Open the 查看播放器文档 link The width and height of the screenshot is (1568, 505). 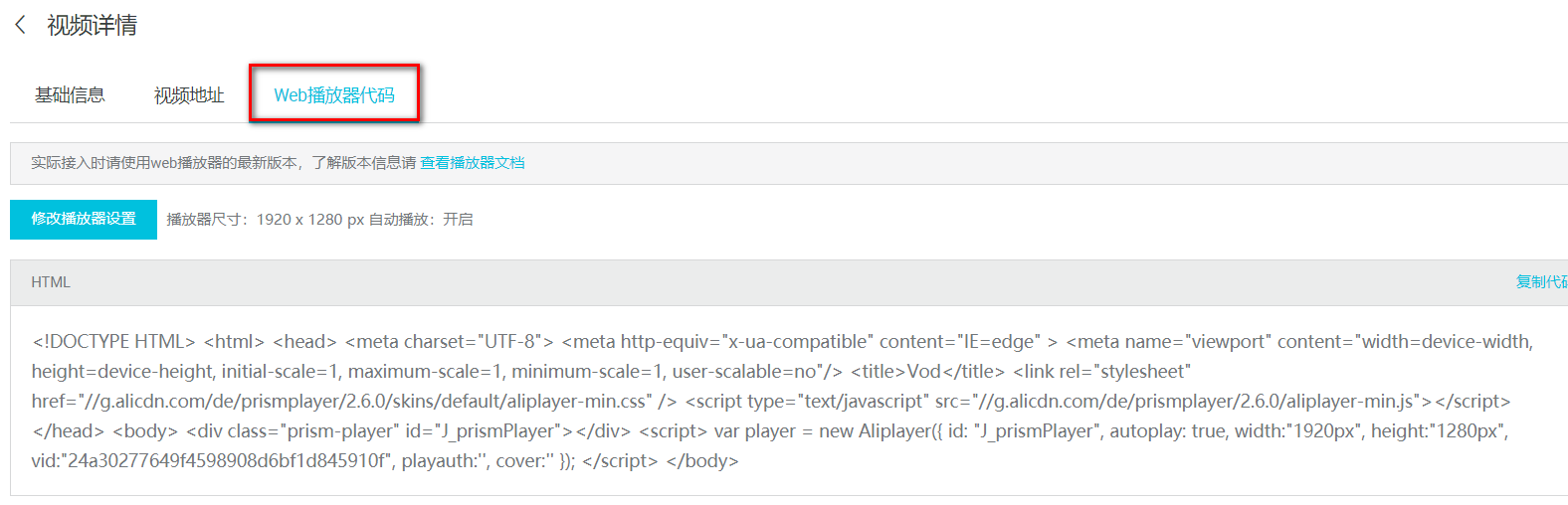473,163
